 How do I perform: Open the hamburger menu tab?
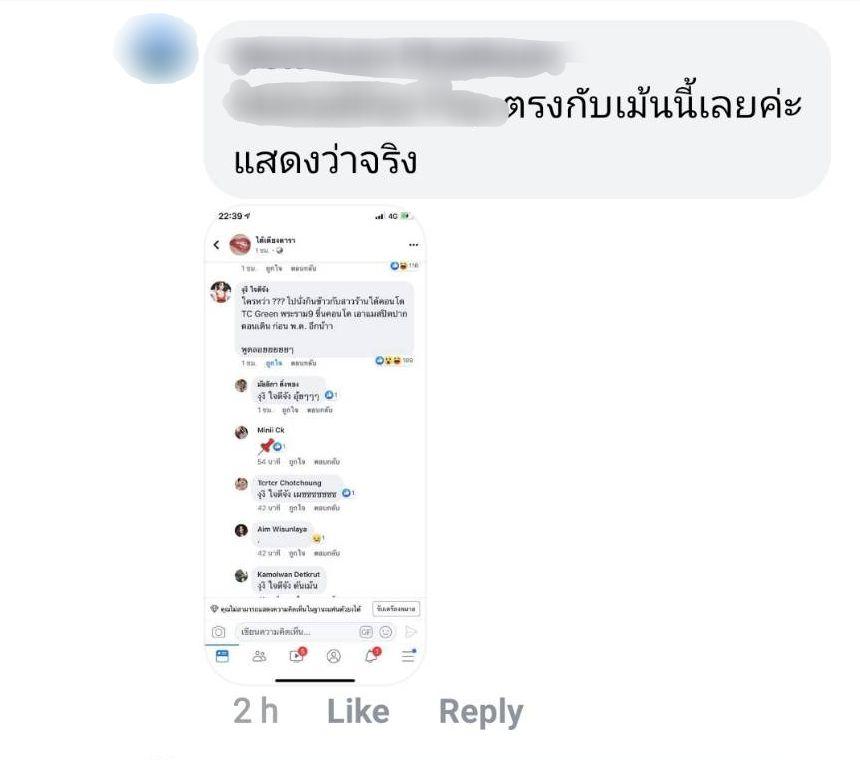click(x=409, y=655)
